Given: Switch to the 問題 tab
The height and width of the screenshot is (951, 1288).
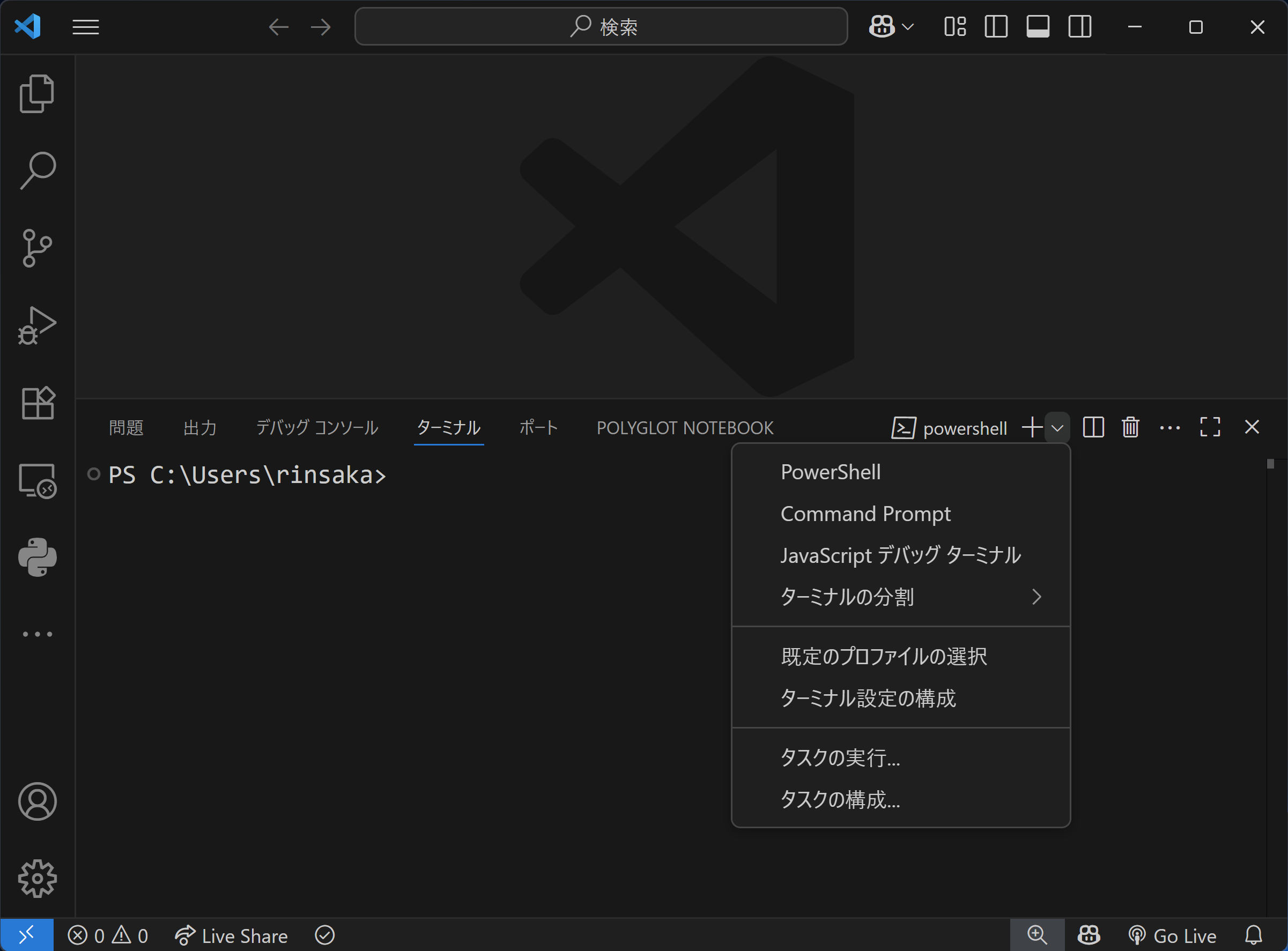Looking at the screenshot, I should coord(126,428).
